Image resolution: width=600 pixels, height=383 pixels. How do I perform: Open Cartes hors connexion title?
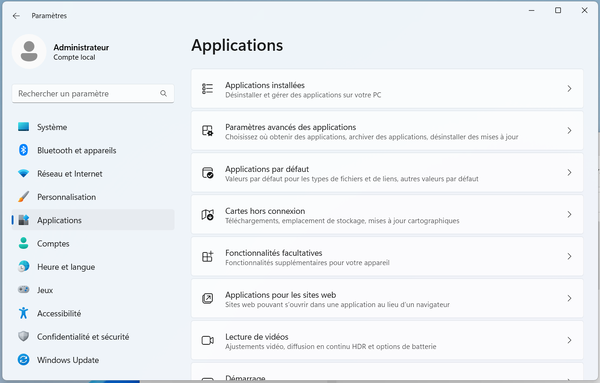(265, 211)
